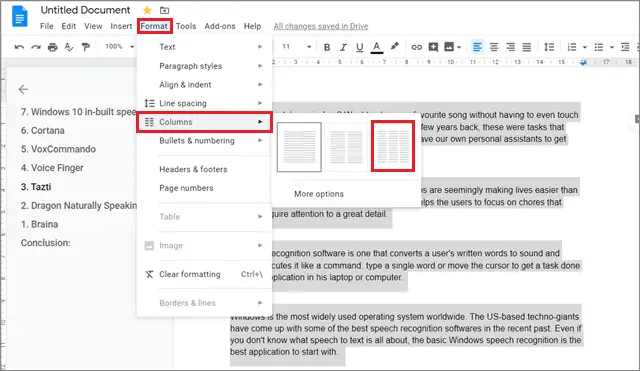Add a comment from the toolbar

pyautogui.click(x=433, y=47)
